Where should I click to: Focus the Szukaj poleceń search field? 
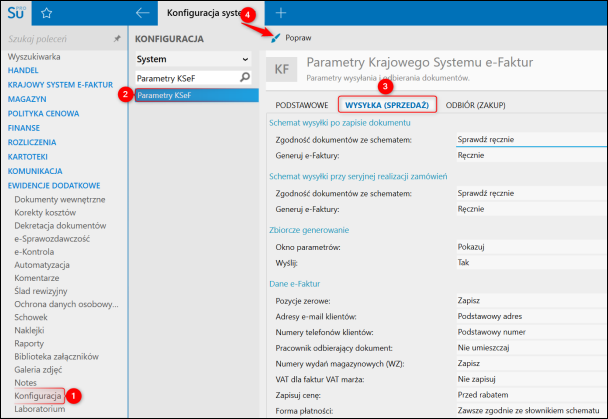[58, 39]
